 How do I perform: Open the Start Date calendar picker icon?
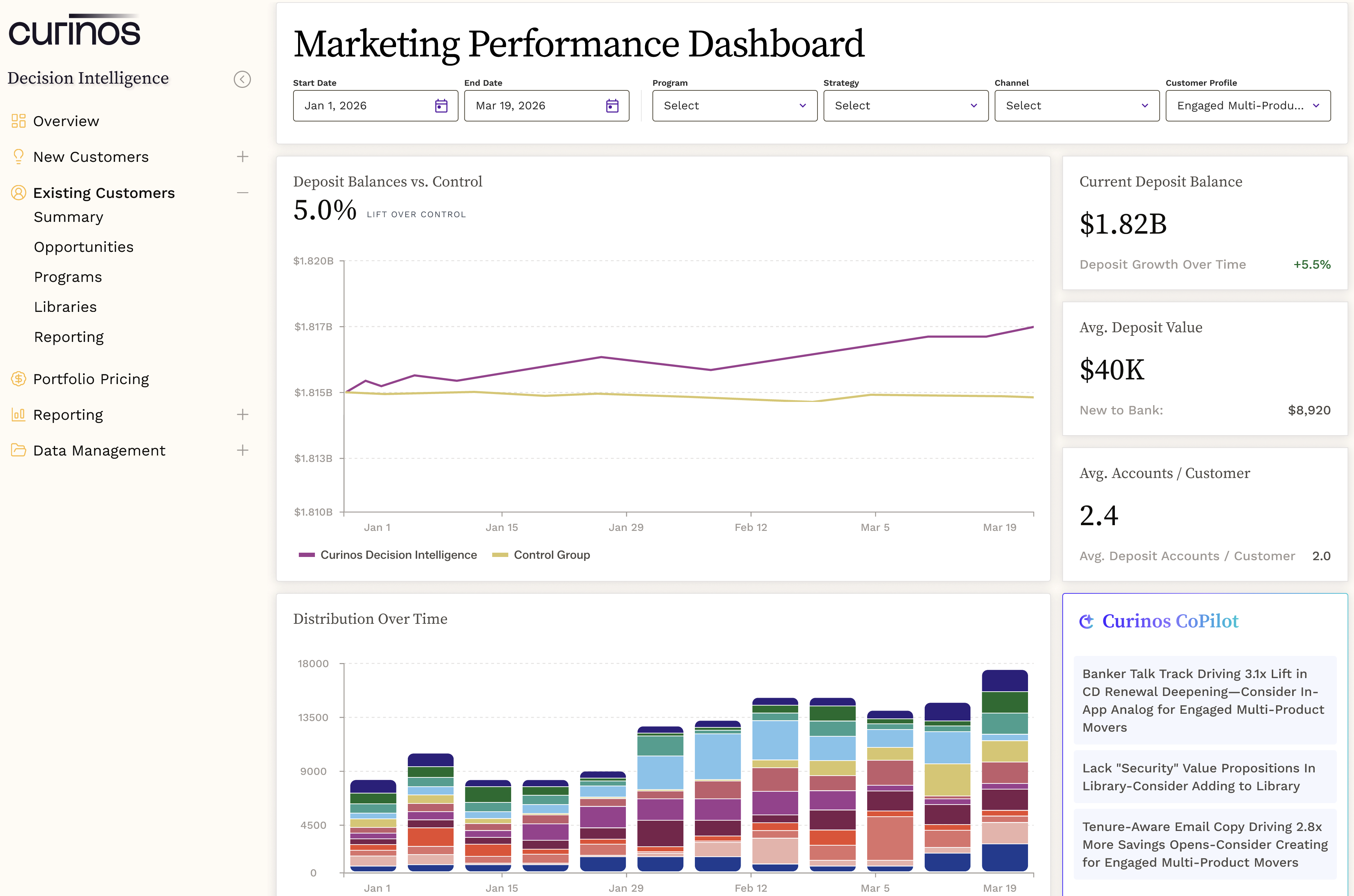[441, 106]
